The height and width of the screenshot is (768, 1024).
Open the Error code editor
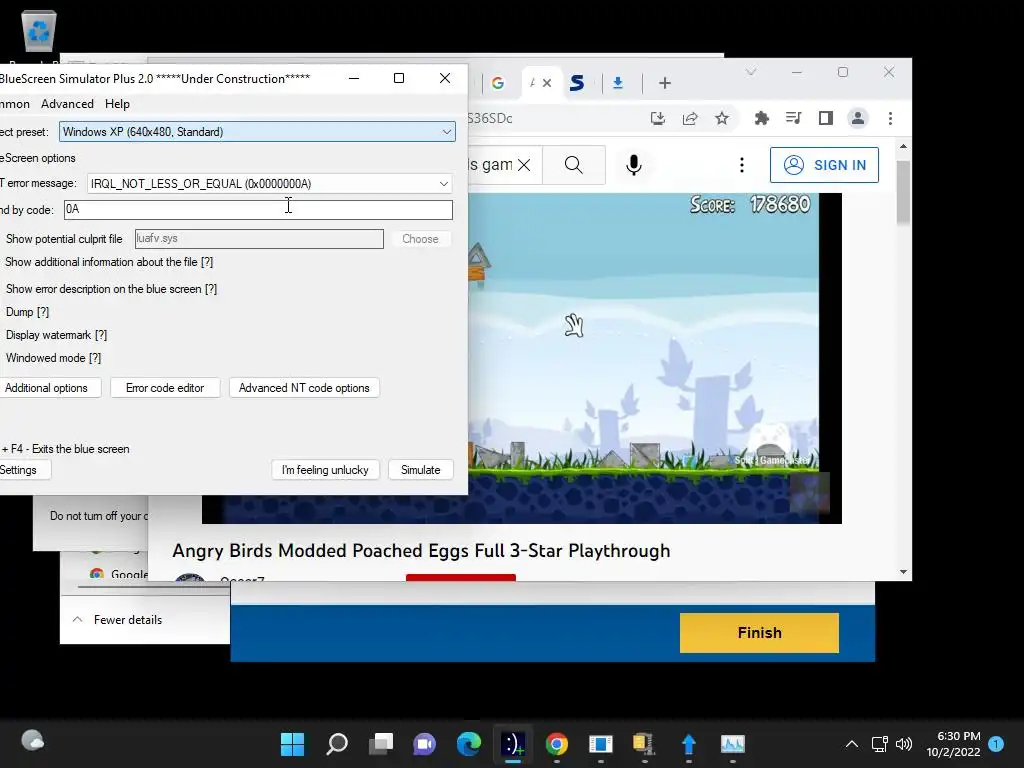(x=165, y=388)
